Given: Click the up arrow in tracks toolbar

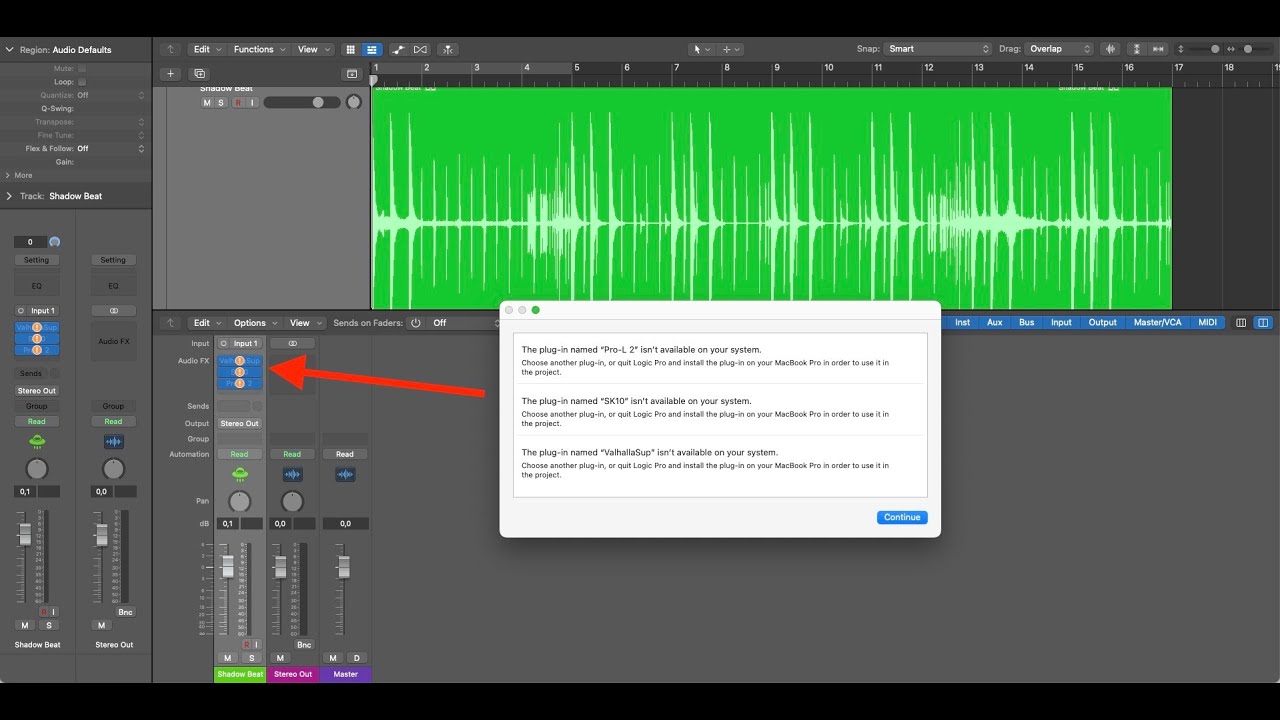Looking at the screenshot, I should 170,49.
